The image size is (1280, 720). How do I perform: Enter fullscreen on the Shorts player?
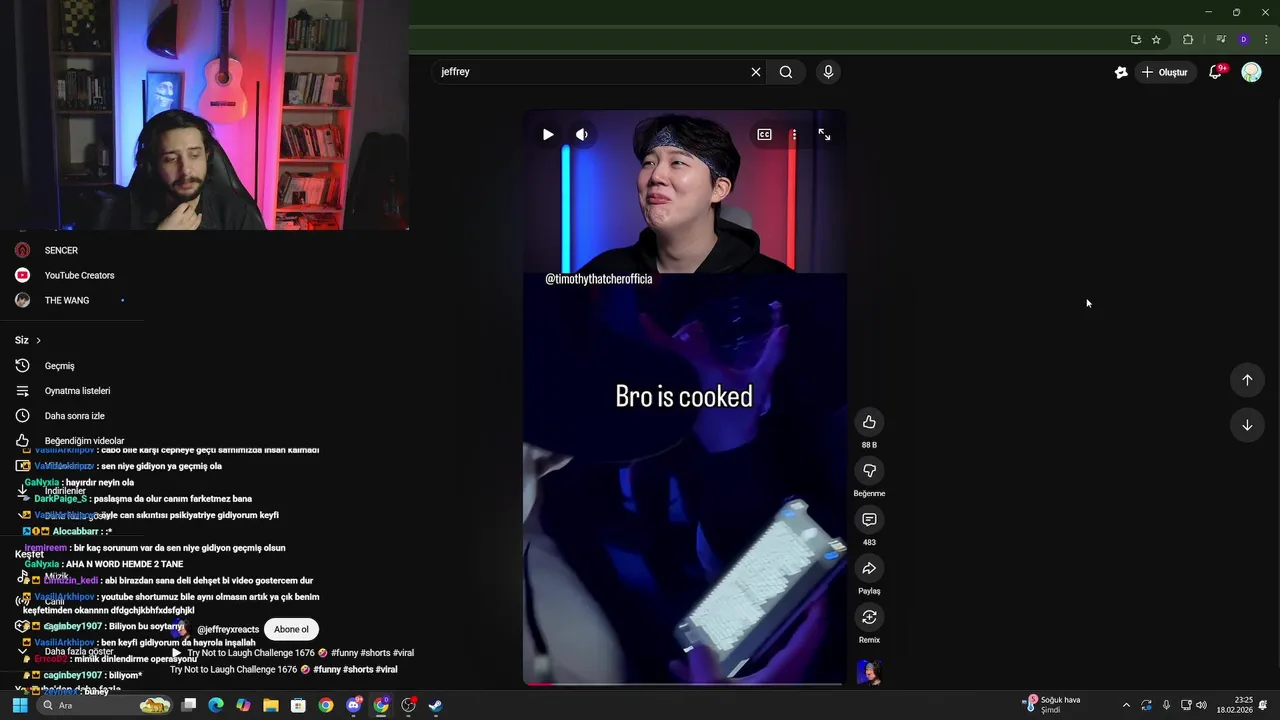click(824, 134)
